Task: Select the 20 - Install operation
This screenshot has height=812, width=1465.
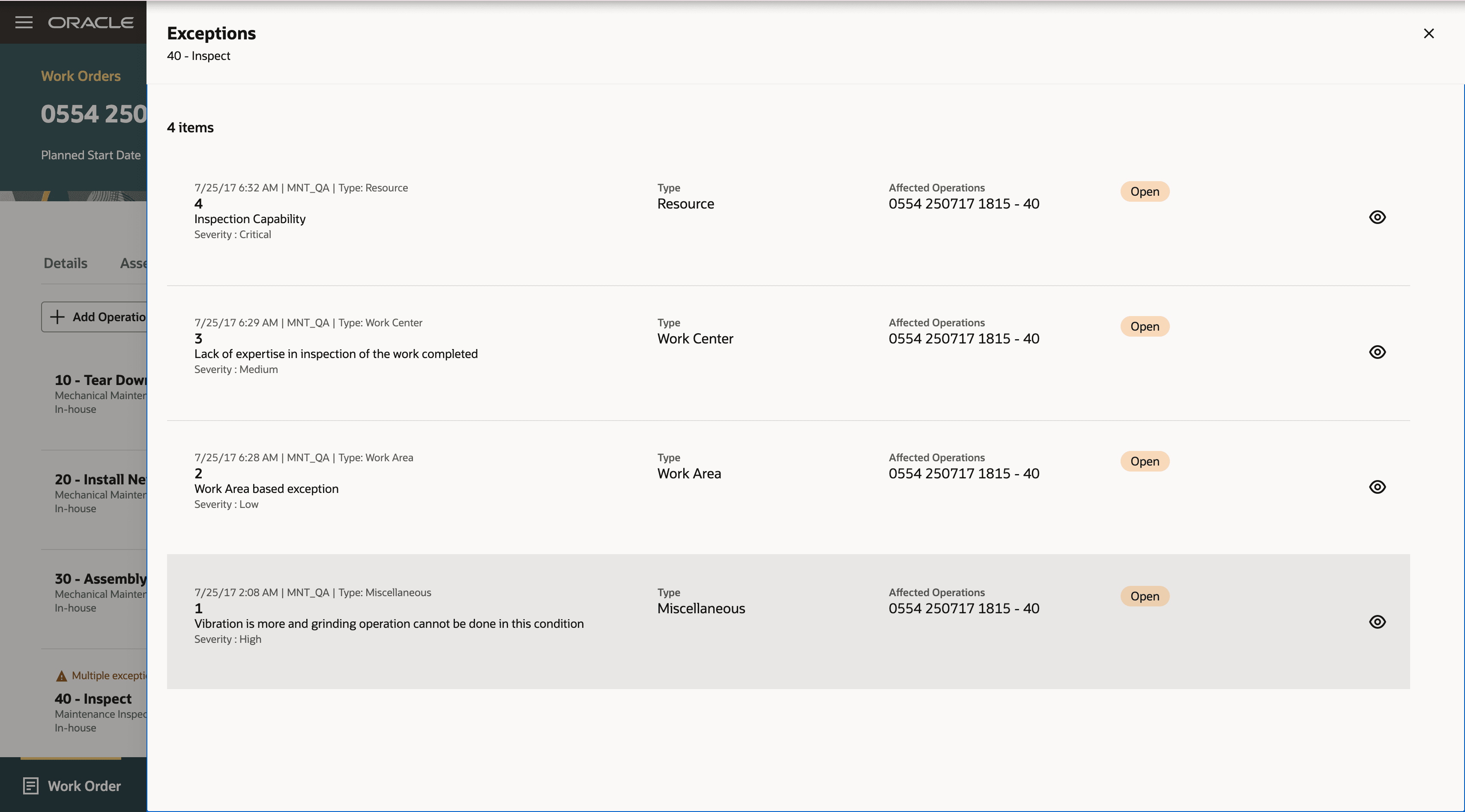Action: [x=100, y=480]
